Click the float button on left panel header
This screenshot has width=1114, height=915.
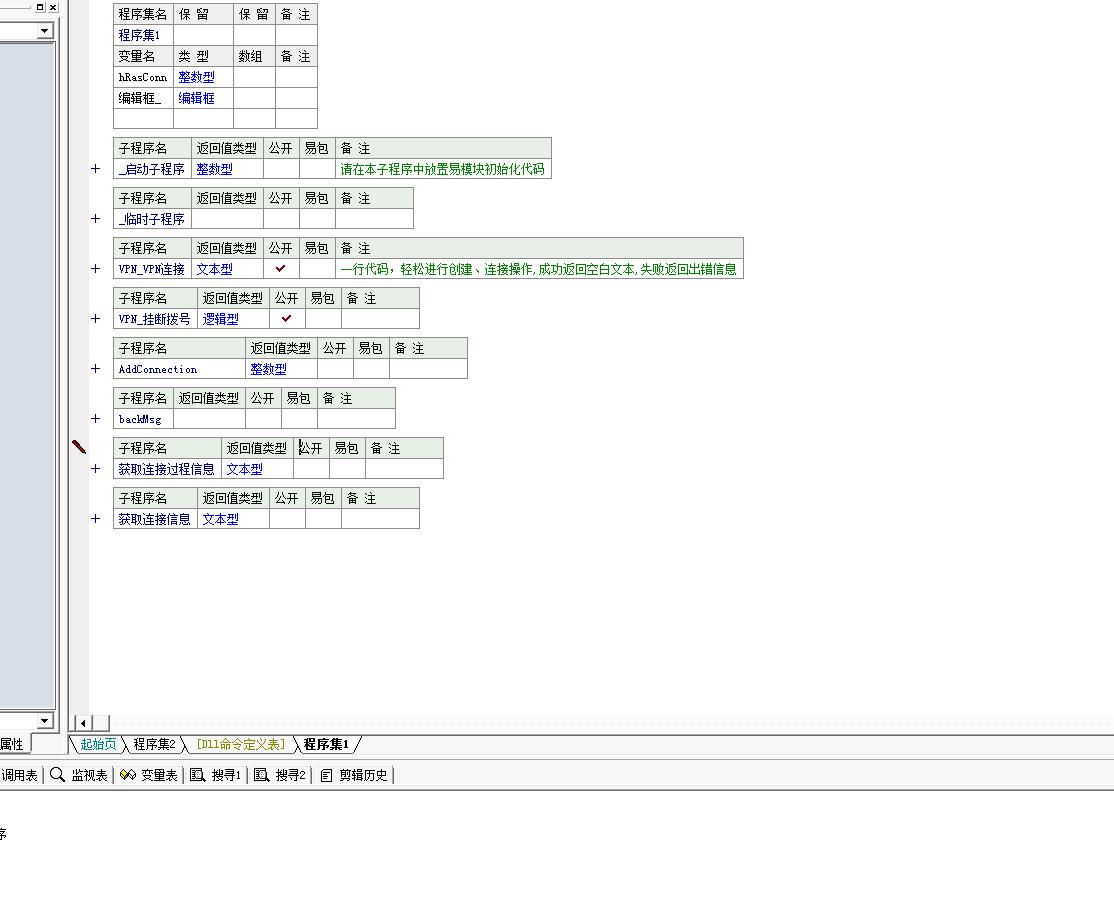40,7
